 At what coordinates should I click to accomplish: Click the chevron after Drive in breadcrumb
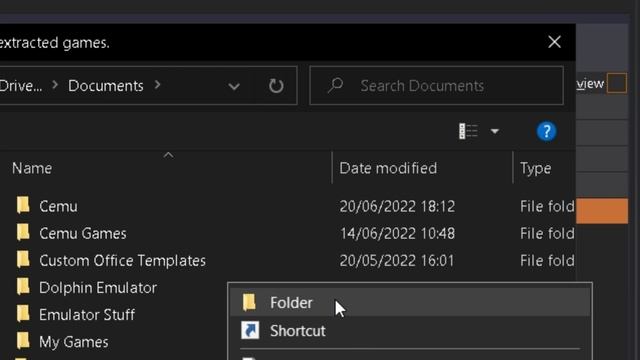point(55,85)
